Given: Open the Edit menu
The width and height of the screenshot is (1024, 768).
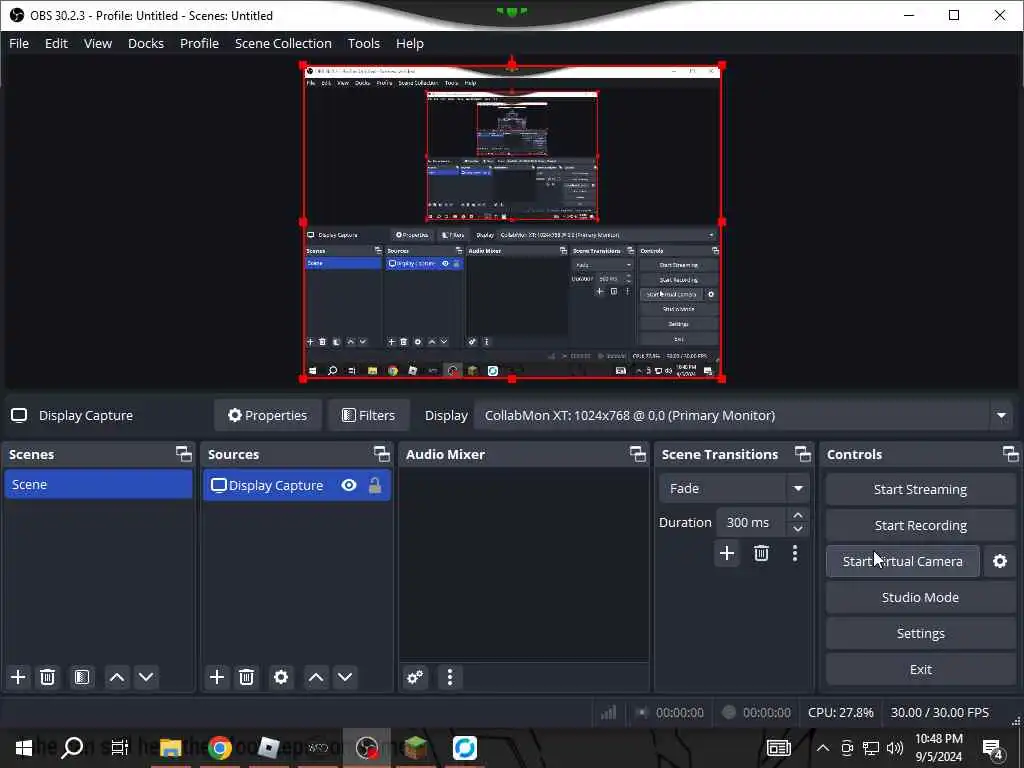Looking at the screenshot, I should coord(56,43).
